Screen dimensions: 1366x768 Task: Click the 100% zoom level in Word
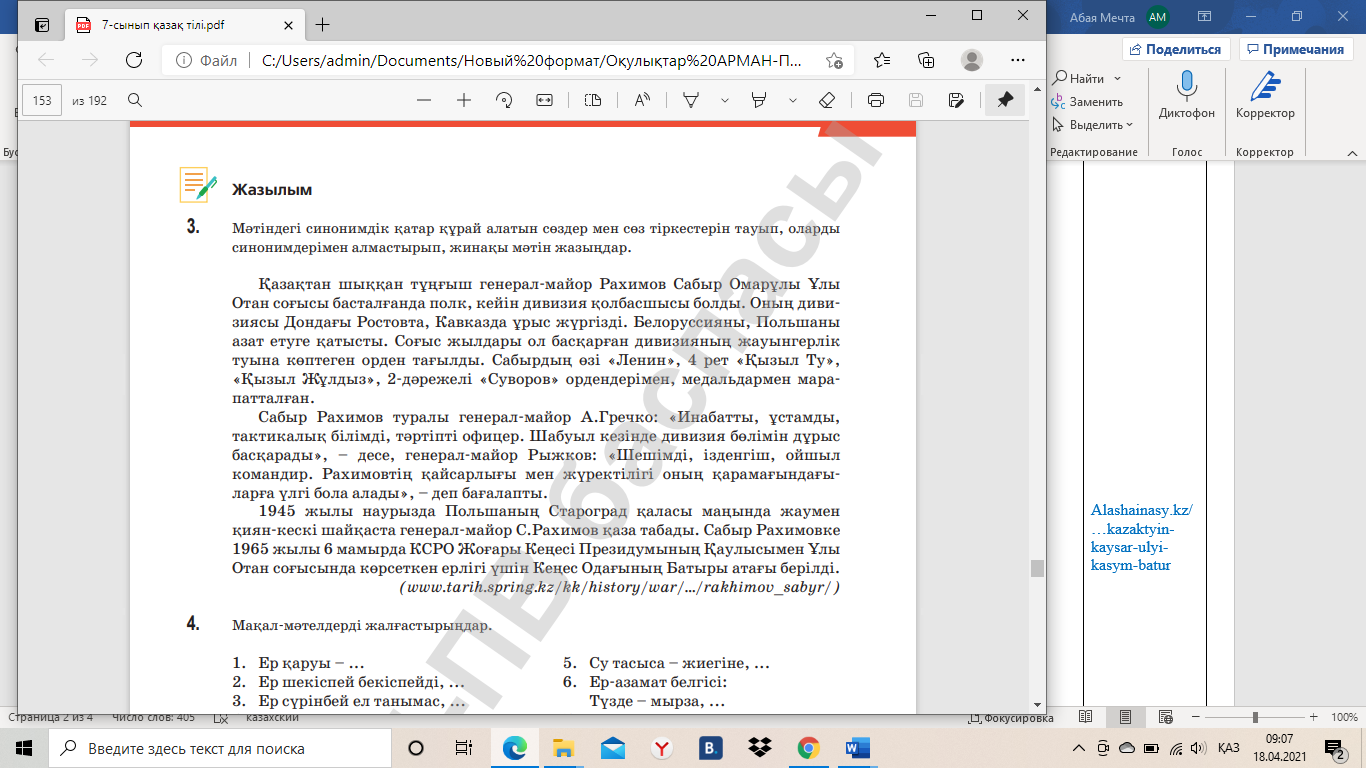tap(1344, 718)
